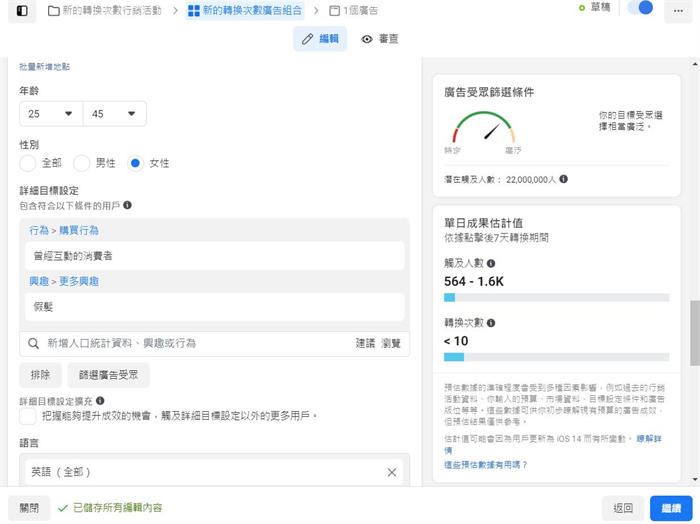The image size is (700, 524).
Task: Click the detailed targeting search input field
Action: 190,343
